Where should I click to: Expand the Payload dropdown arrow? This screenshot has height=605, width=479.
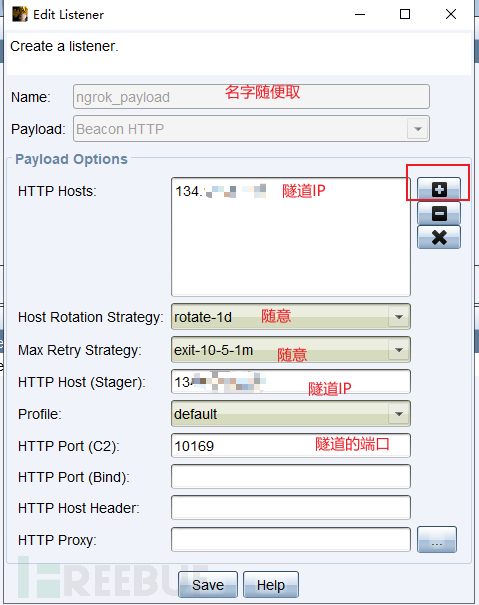pos(417,129)
